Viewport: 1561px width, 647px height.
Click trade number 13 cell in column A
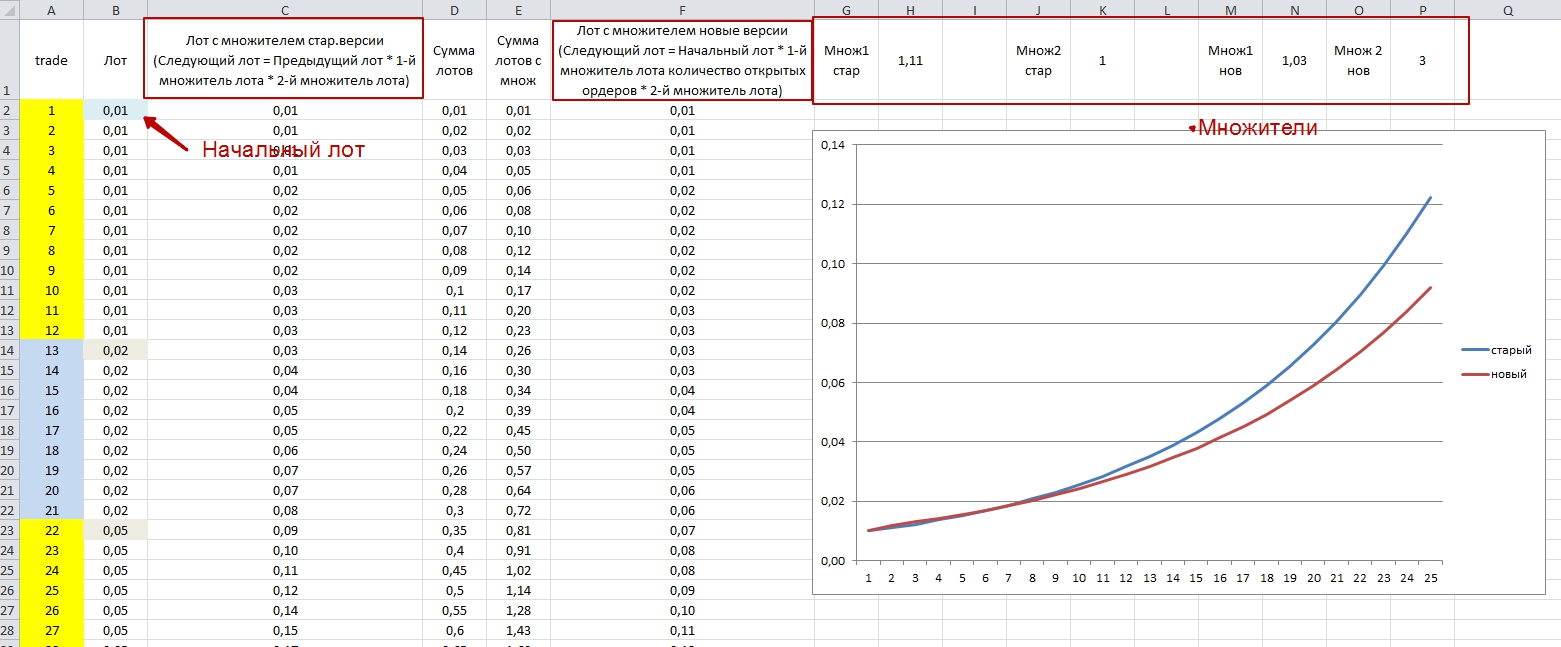[x=51, y=350]
